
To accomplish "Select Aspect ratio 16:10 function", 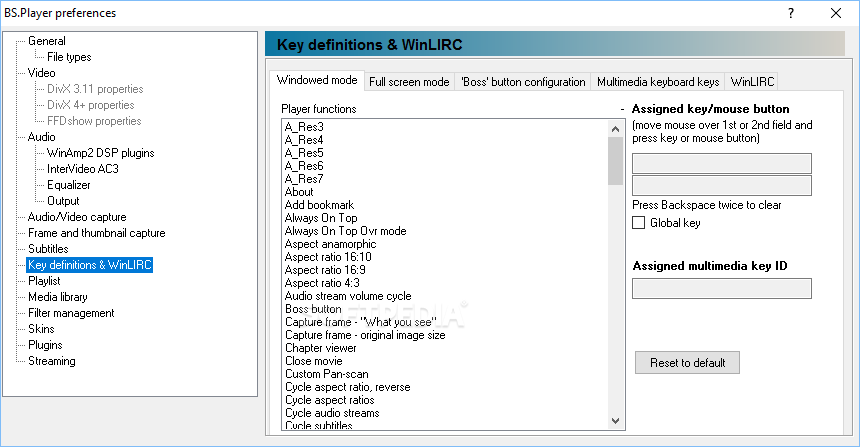I will point(328,257).
